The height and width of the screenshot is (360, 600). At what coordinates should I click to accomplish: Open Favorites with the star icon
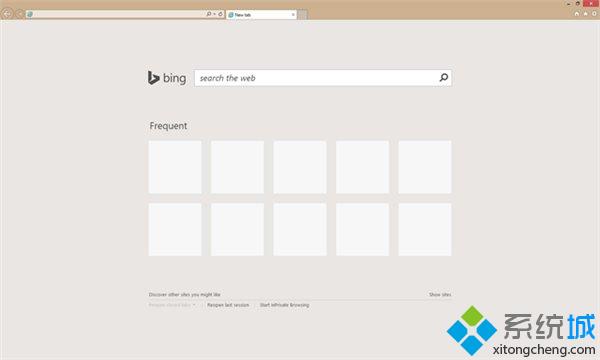pyautogui.click(x=585, y=14)
